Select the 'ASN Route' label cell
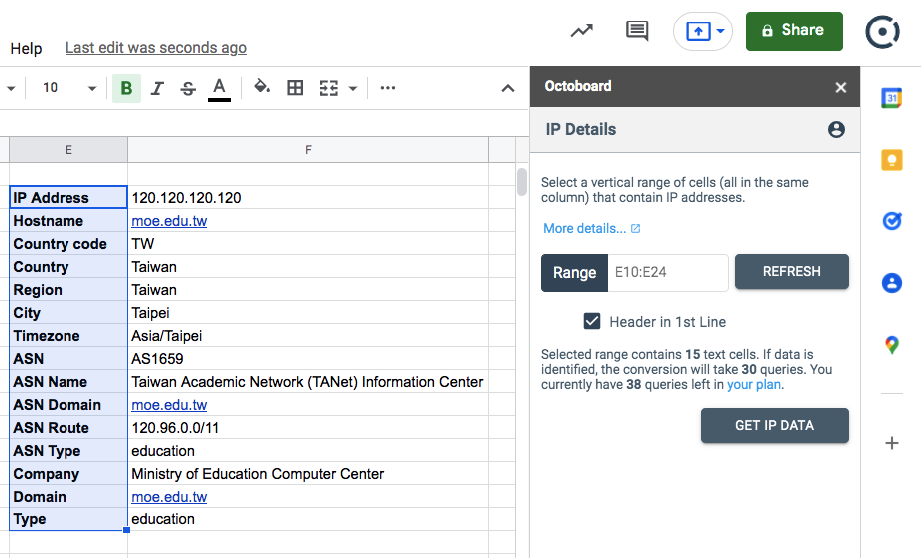This screenshot has height=558, width=921. point(68,428)
